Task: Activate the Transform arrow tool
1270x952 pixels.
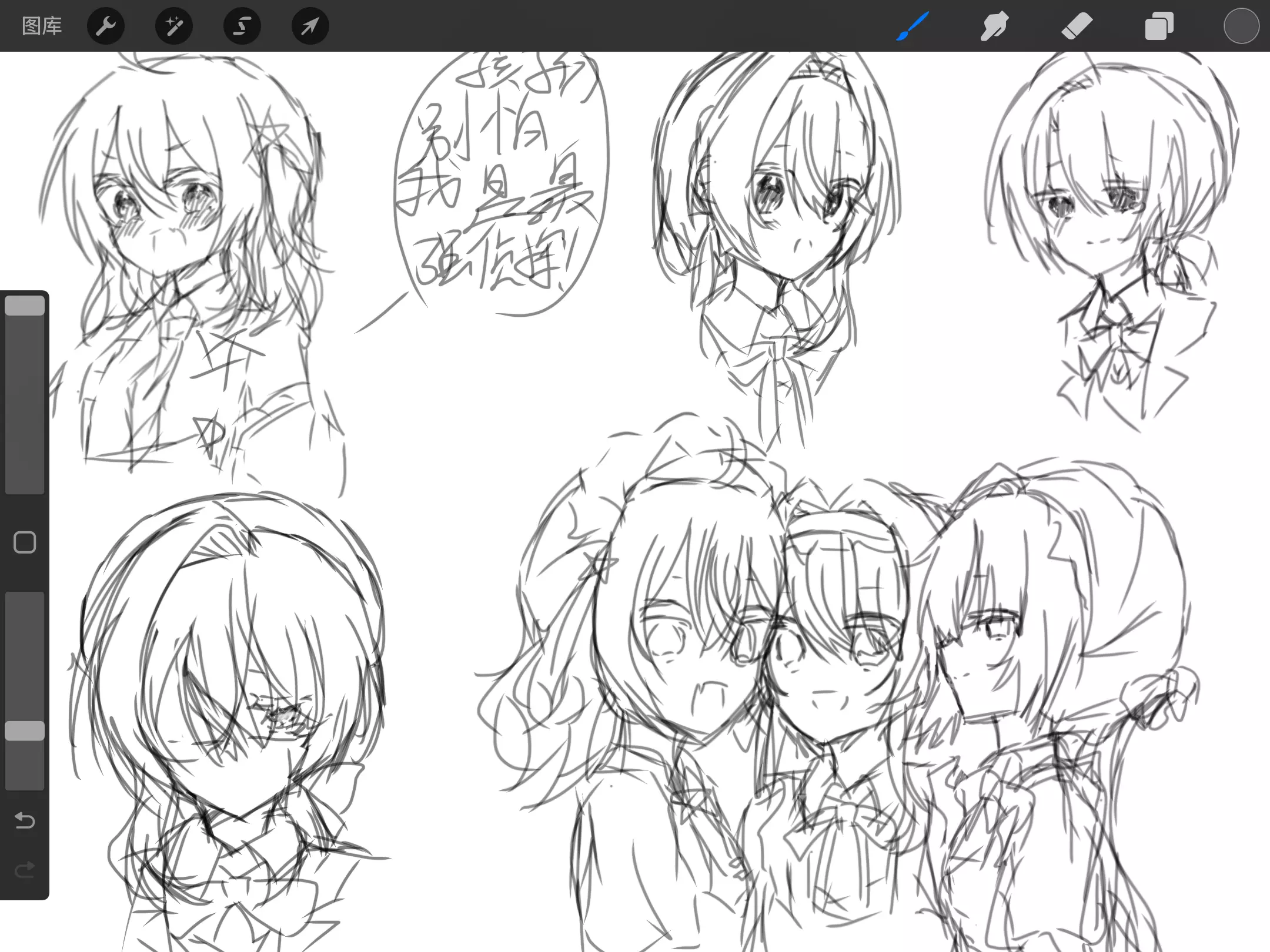Action: 310,26
